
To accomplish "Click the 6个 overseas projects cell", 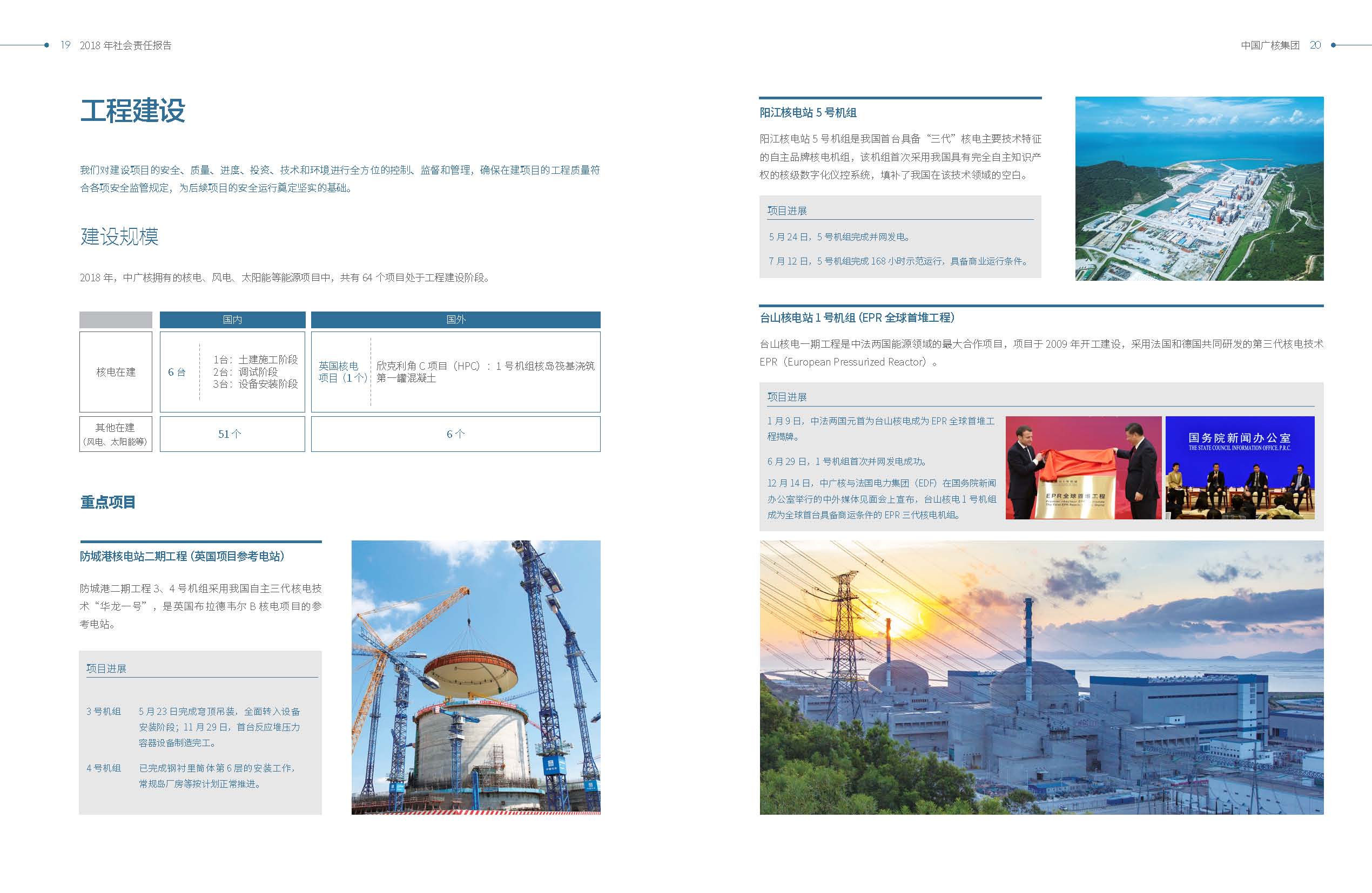I will pyautogui.click(x=455, y=435).
